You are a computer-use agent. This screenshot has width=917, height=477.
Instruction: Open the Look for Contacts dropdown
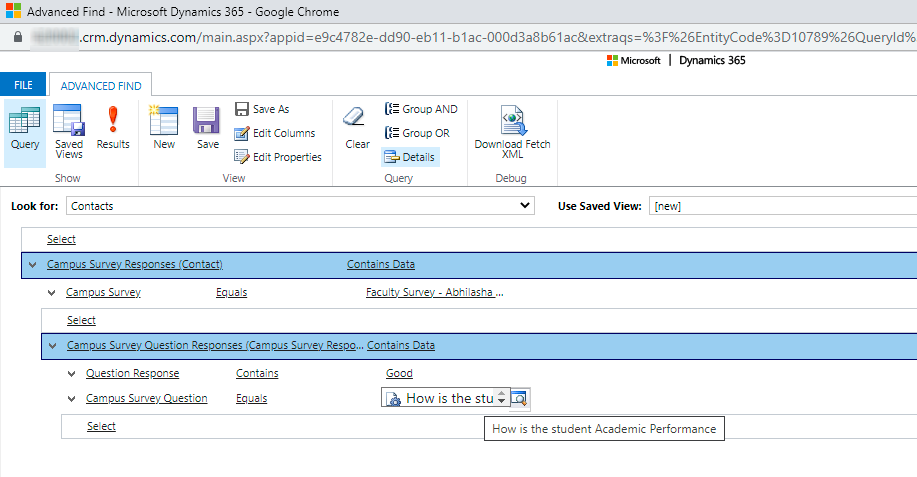click(x=301, y=206)
